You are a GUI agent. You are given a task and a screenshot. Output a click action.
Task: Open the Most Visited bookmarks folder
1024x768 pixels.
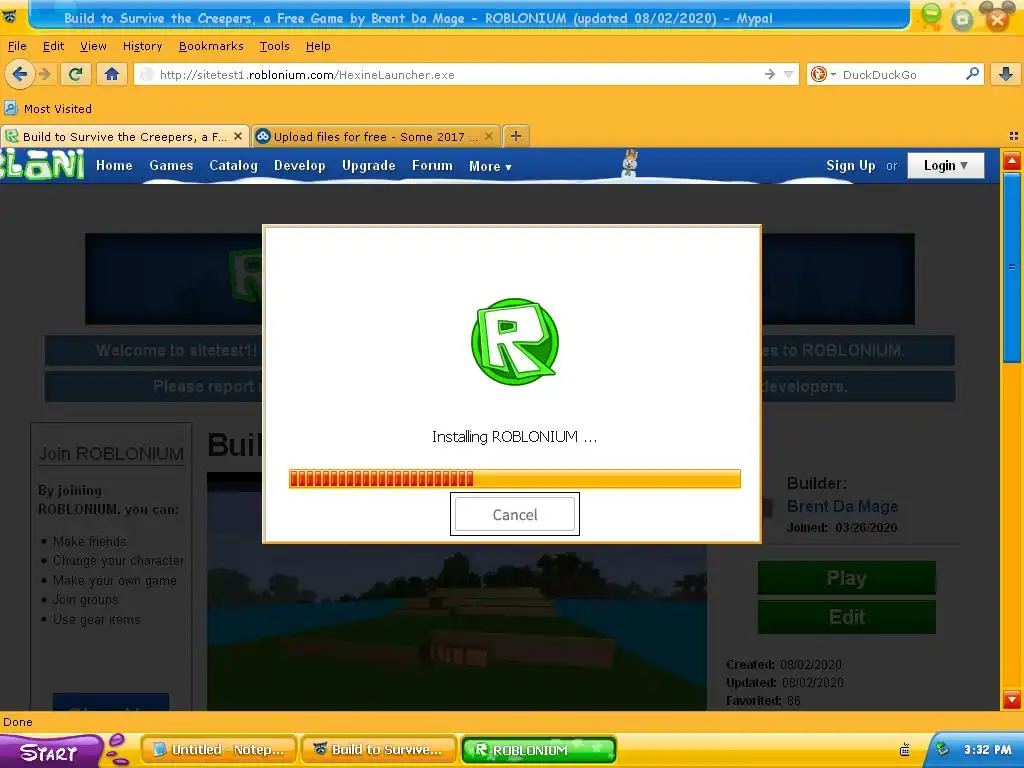pos(48,108)
